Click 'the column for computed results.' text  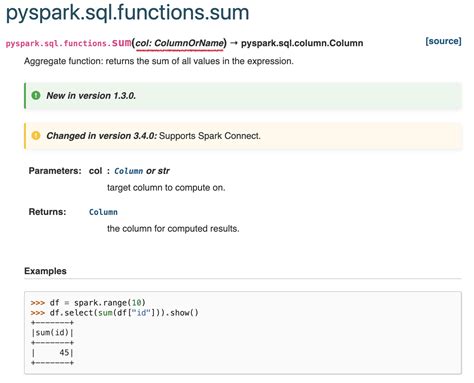173,229
